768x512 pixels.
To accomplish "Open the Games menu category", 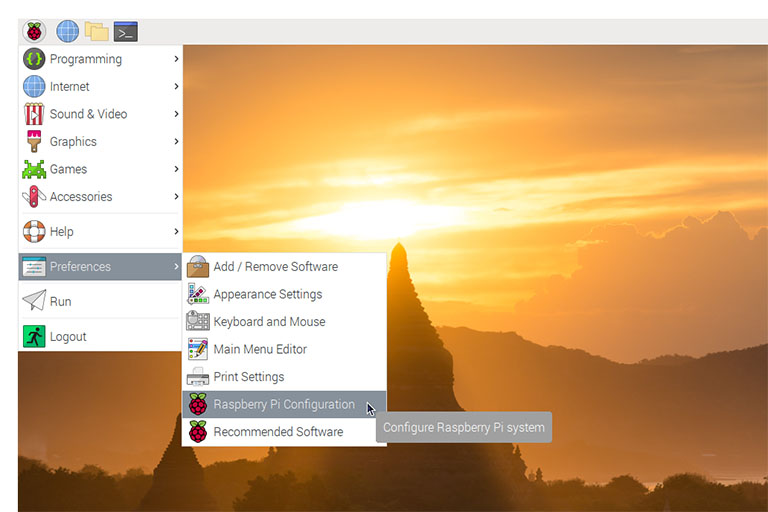I will pos(100,169).
